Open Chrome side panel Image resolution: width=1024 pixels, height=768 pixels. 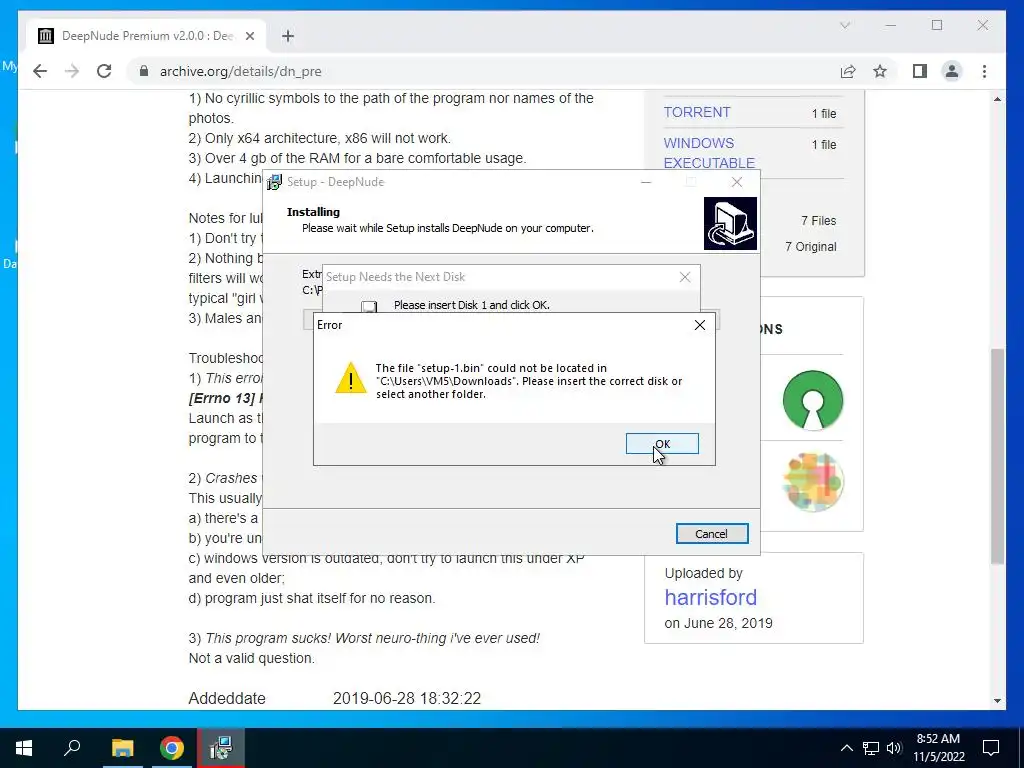coord(920,71)
